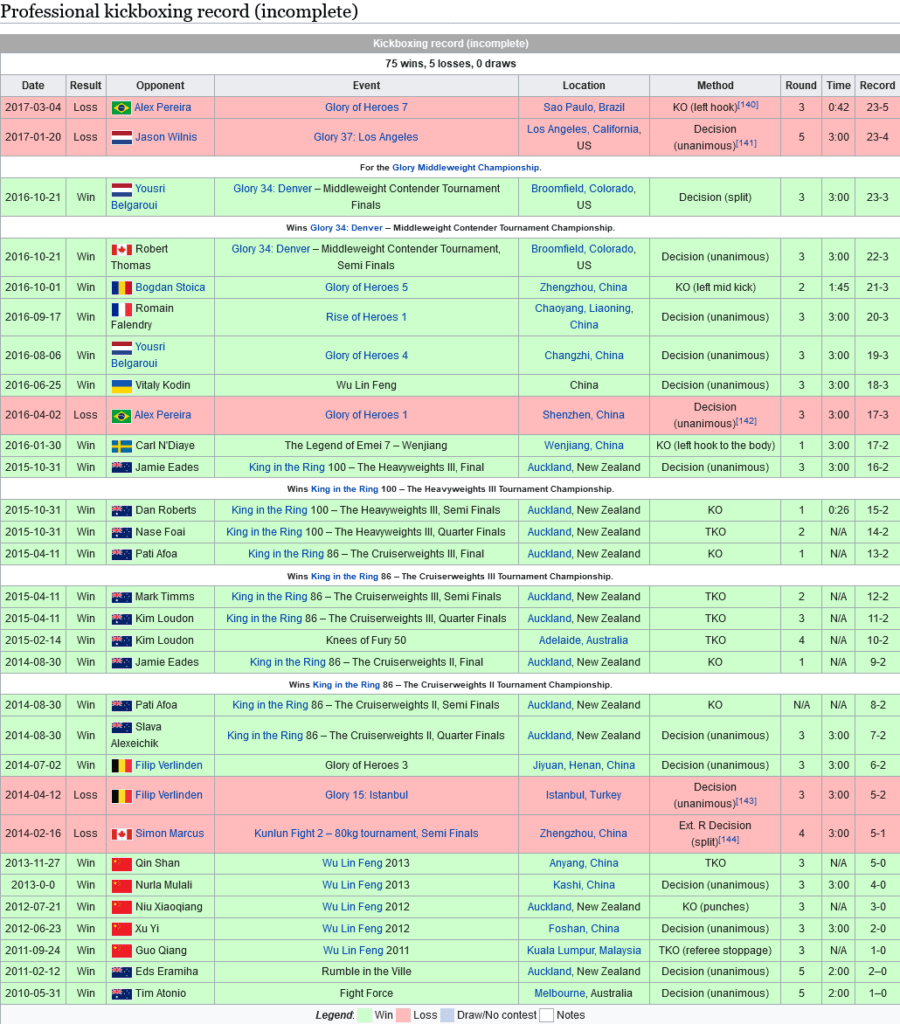Click the date cell 2013-0-0
The image size is (900, 1024).
pyautogui.click(x=33, y=886)
